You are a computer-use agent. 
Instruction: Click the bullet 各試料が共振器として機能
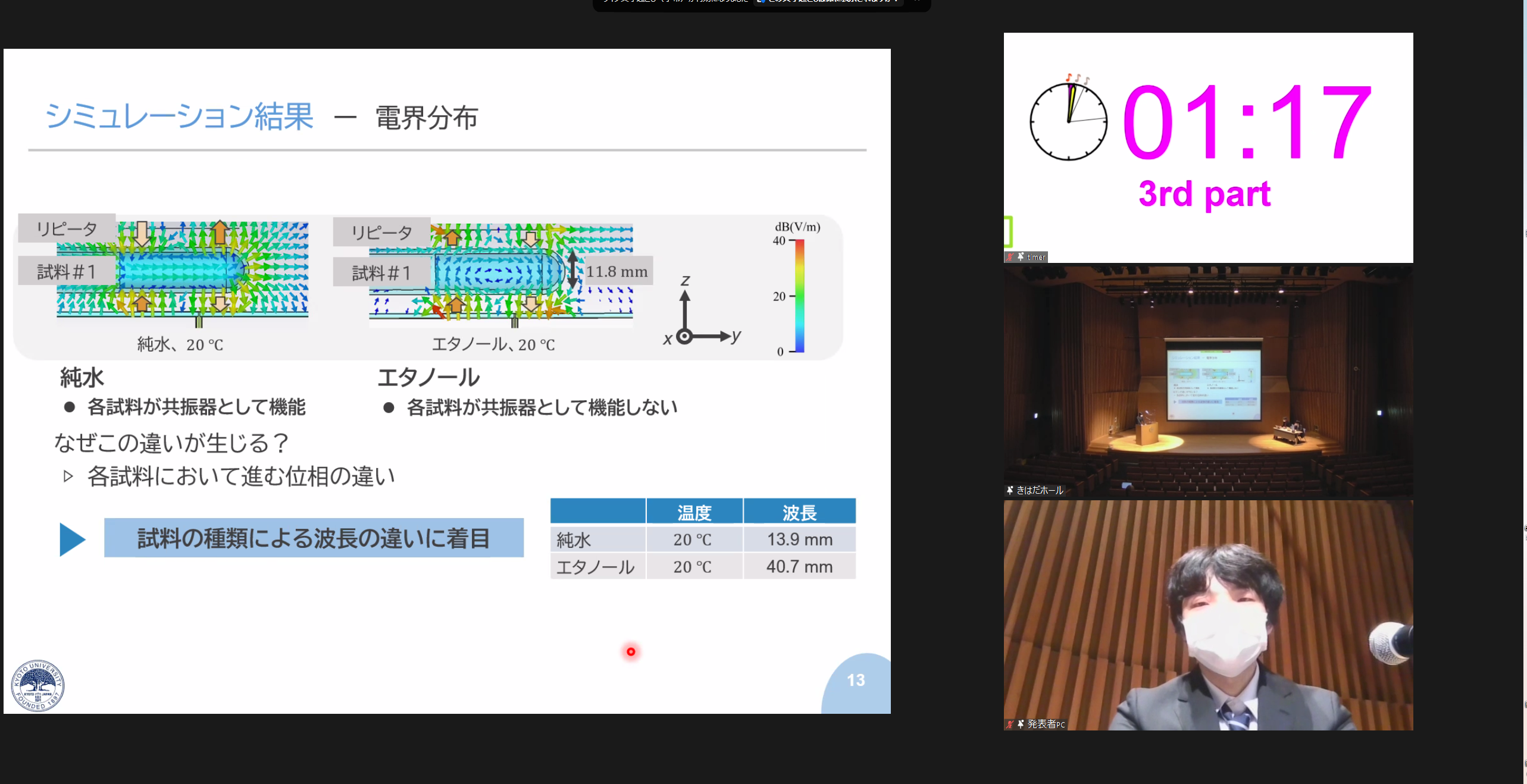point(196,407)
